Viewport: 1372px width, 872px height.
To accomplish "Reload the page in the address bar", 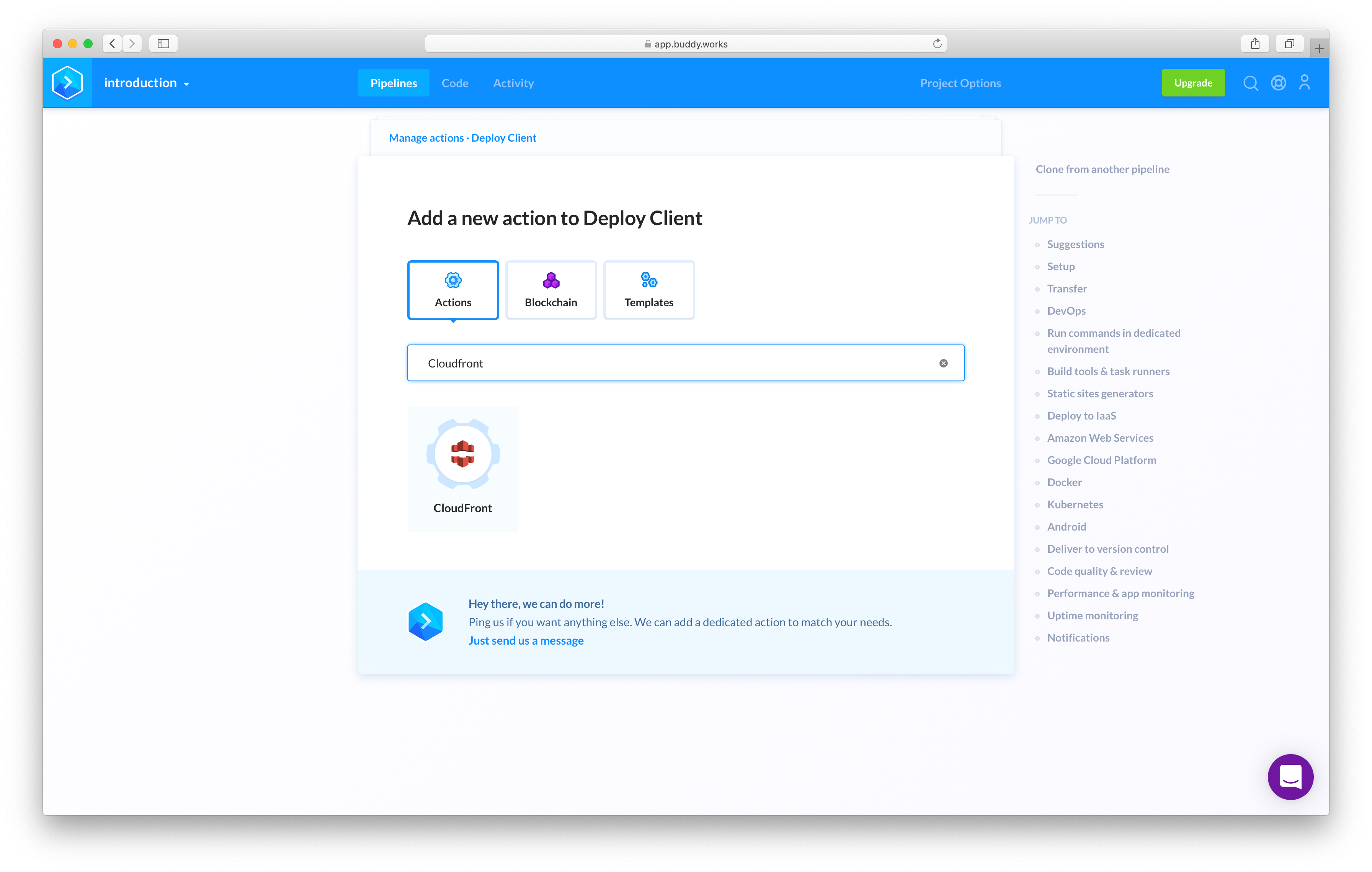I will pyautogui.click(x=937, y=44).
